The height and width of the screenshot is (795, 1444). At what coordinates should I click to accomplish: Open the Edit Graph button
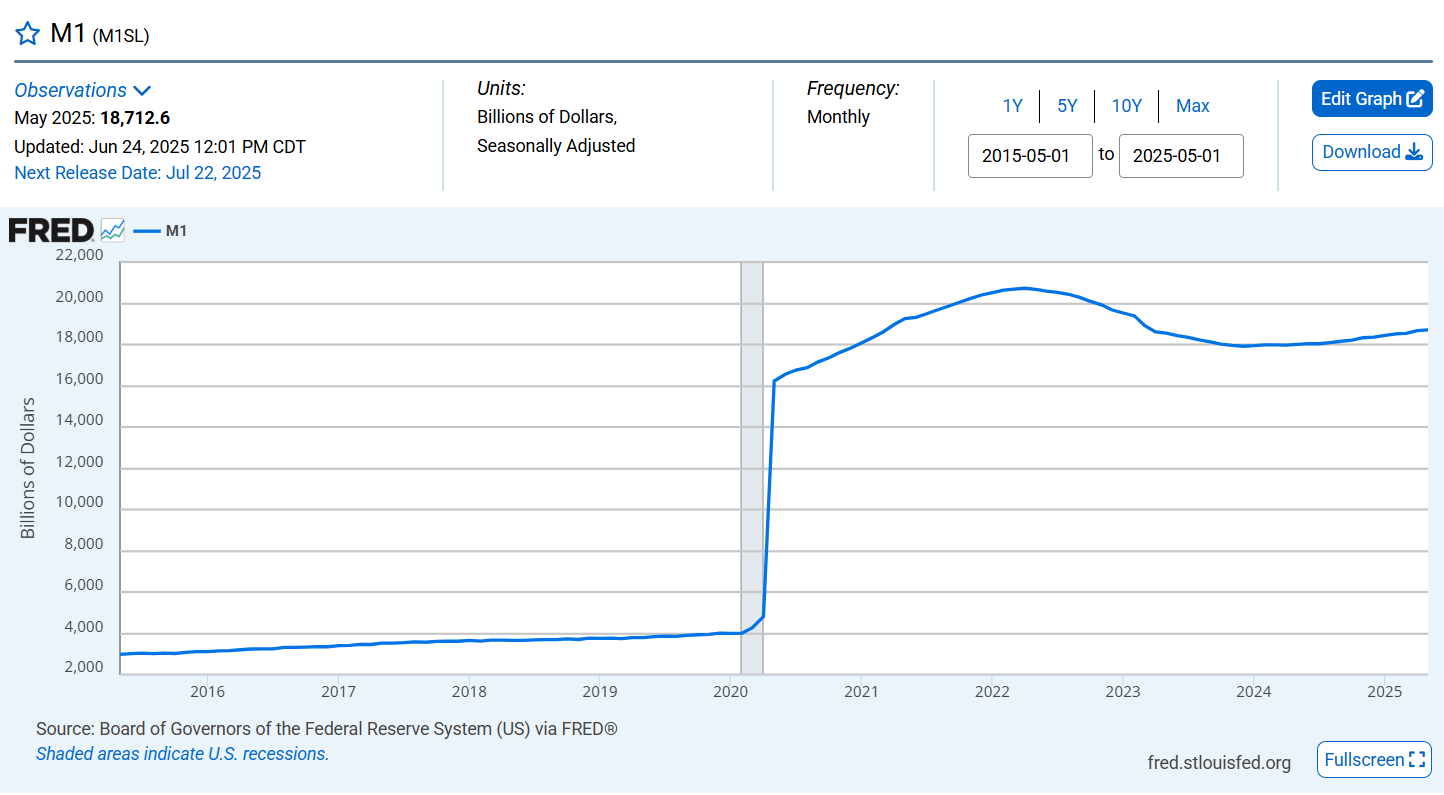[x=1372, y=99]
